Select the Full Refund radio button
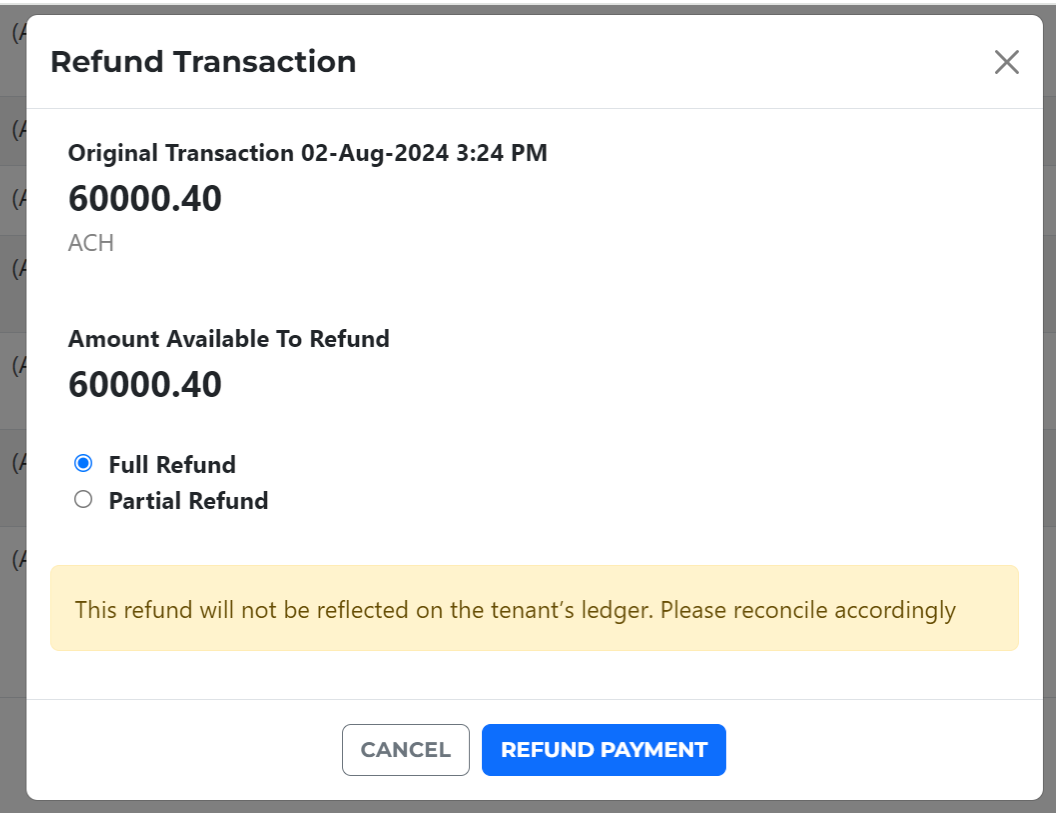The image size is (1056, 813). point(84,464)
